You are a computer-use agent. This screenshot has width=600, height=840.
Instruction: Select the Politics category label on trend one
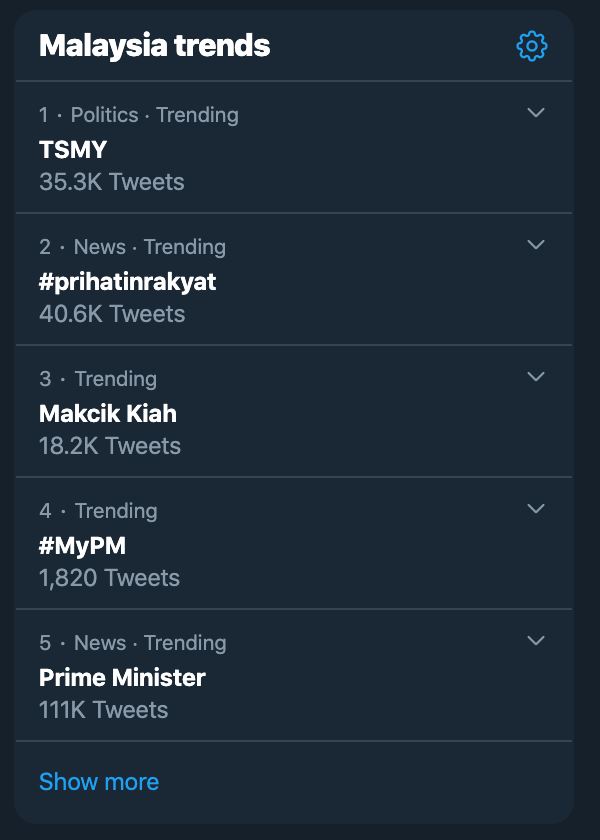pyautogui.click(x=103, y=115)
